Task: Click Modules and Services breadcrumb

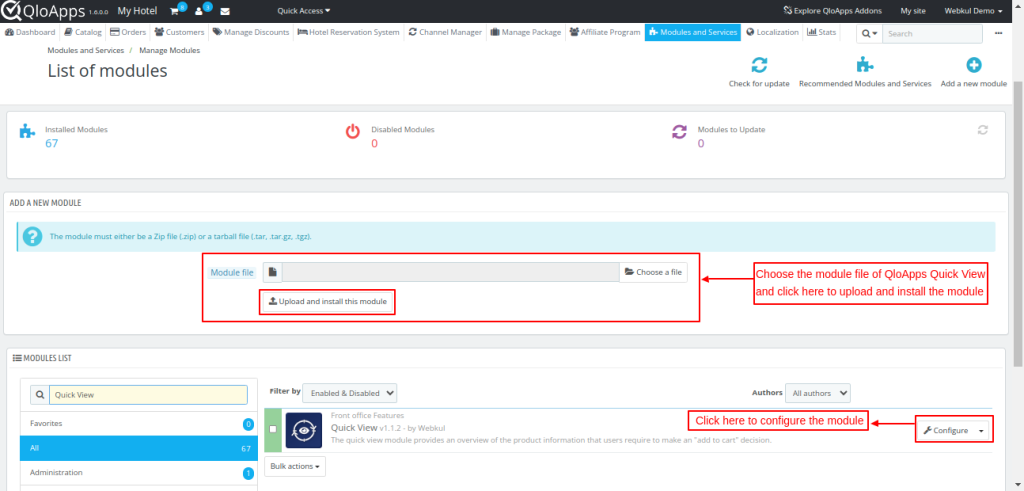Action: (x=86, y=50)
